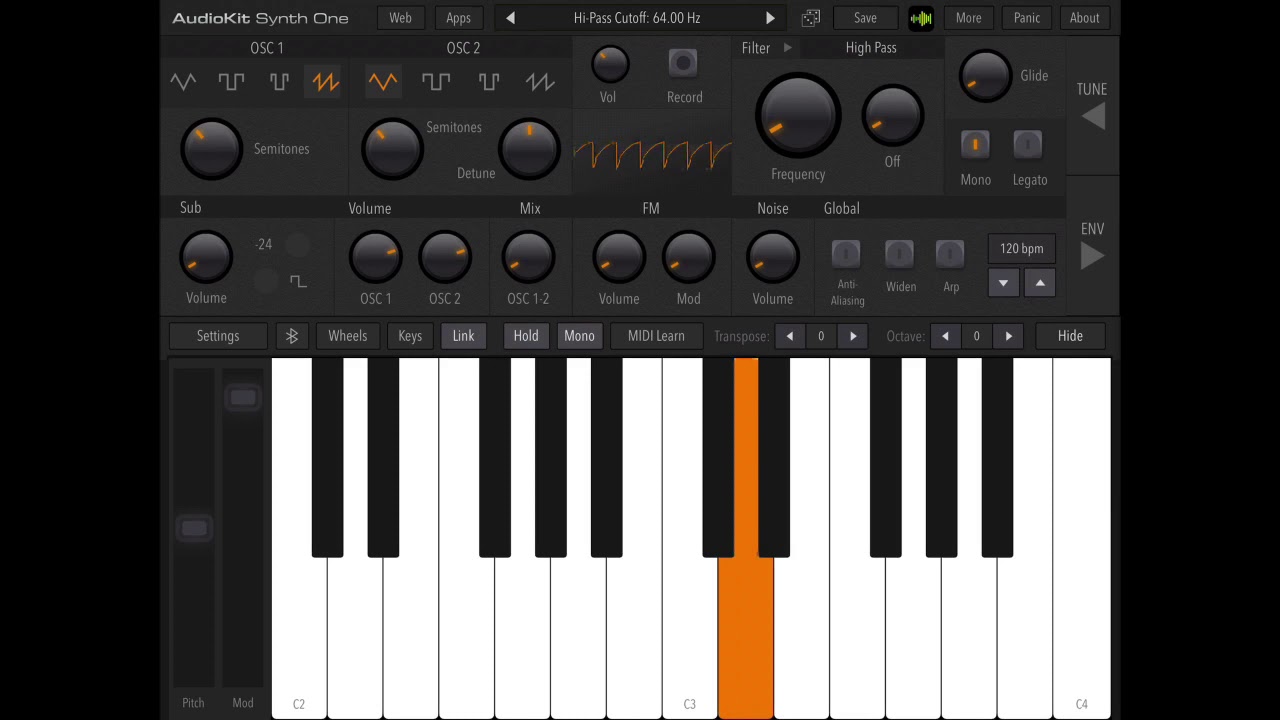Toggle the Mono switch near Glide
1280x720 pixels.
[x=975, y=145]
